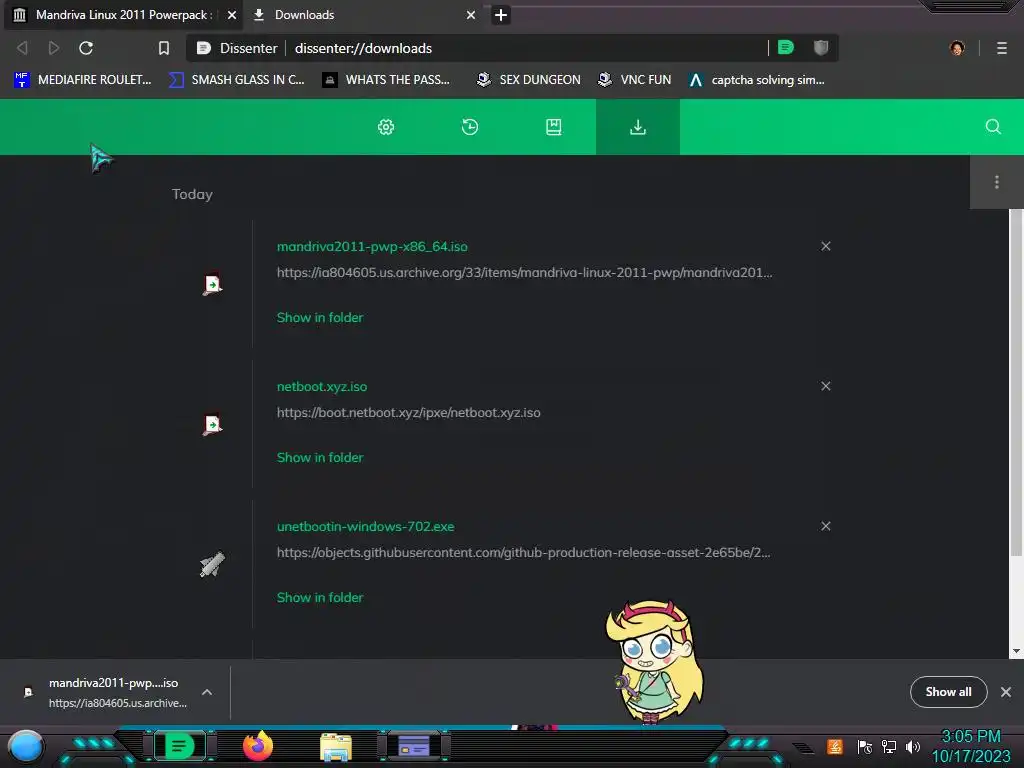Click the downloads page vertical scrollbar
Viewport: 1024px width, 768px height.
pos(1016,382)
